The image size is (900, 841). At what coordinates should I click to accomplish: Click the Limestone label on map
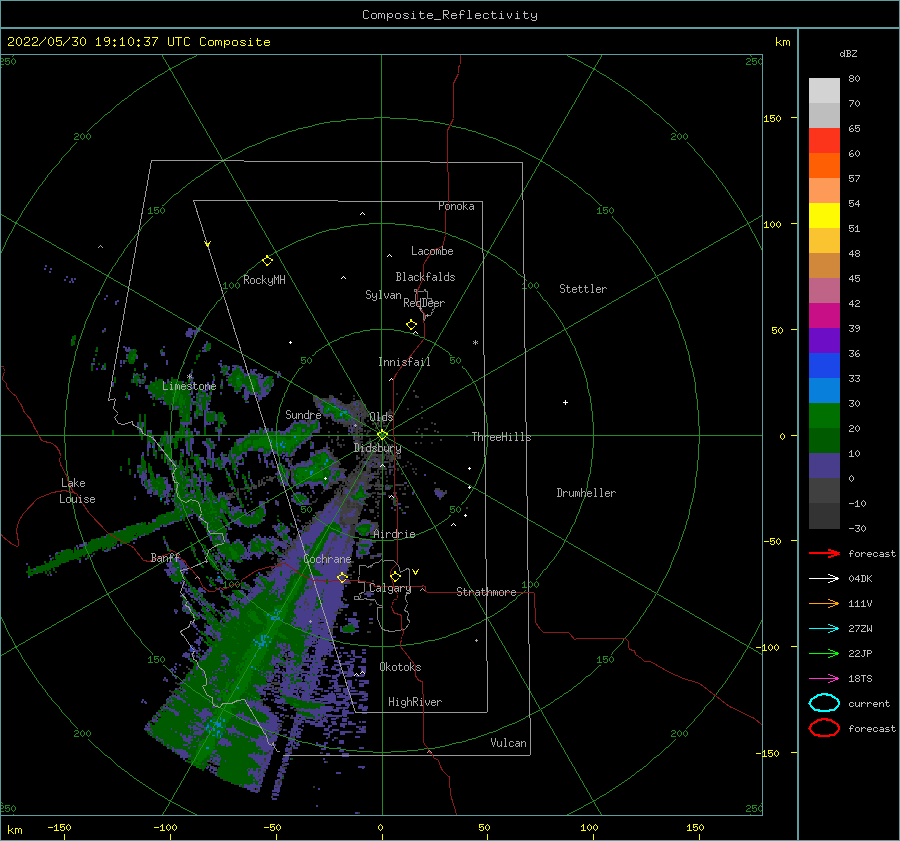pos(189,386)
